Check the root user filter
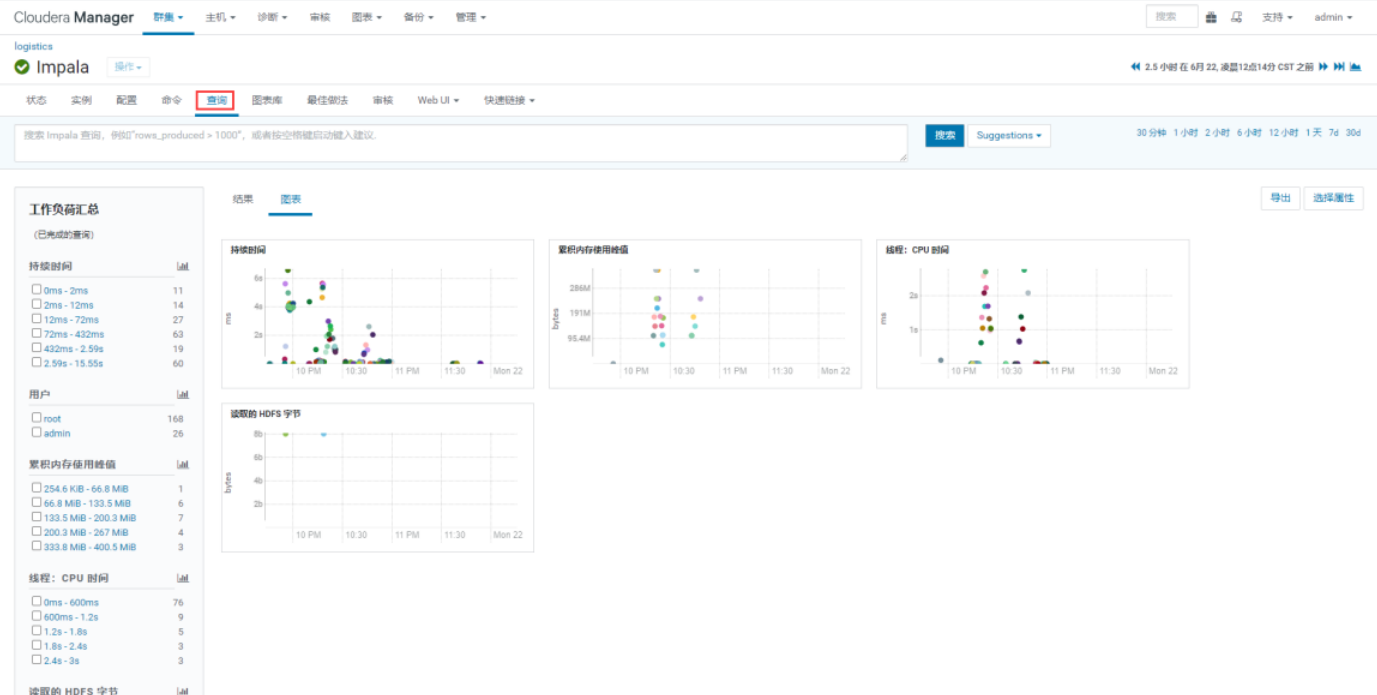This screenshot has width=1377, height=695. 37,418
